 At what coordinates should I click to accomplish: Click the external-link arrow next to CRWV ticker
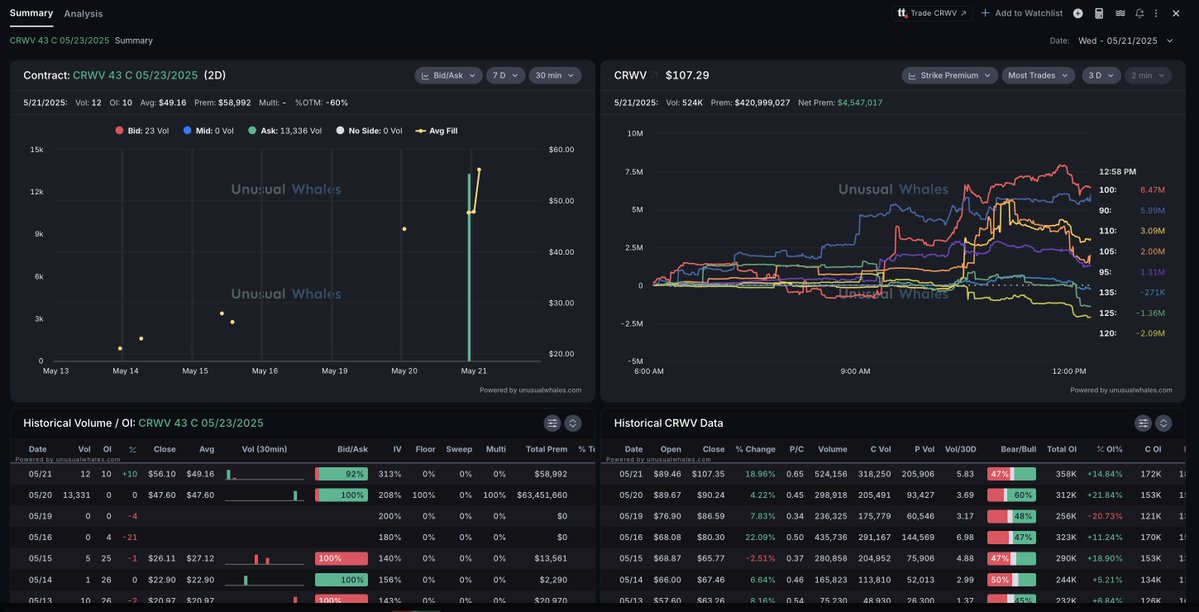tap(655, 75)
